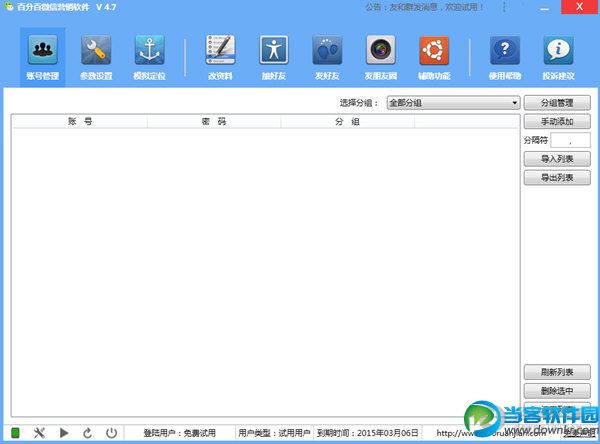Open 辅助功能 orange icon
This screenshot has height=444, width=600.
pos(434,50)
